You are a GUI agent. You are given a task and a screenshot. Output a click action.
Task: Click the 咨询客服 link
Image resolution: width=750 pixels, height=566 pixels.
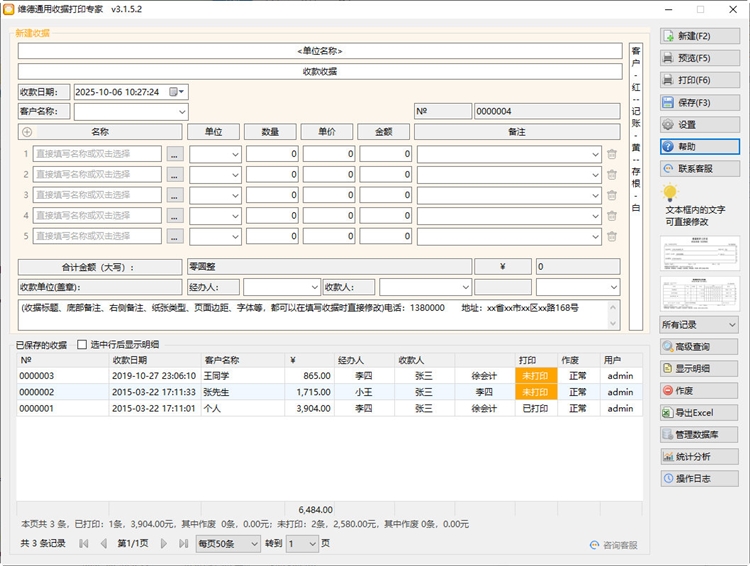(613, 545)
